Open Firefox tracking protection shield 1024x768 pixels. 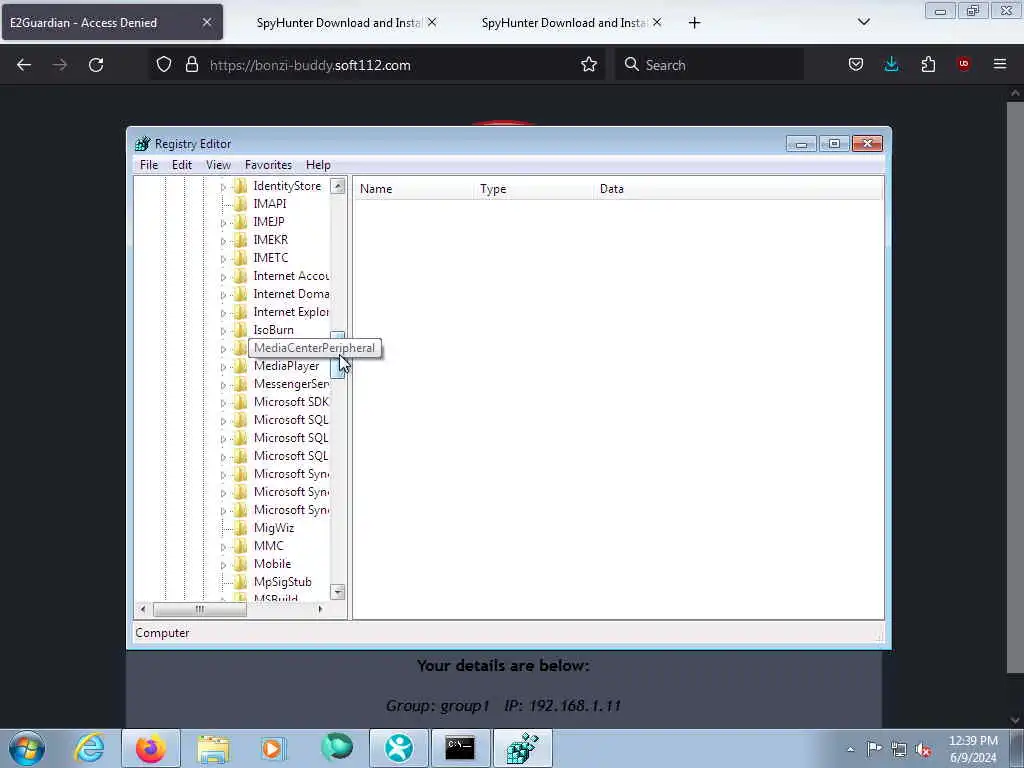pos(164,64)
